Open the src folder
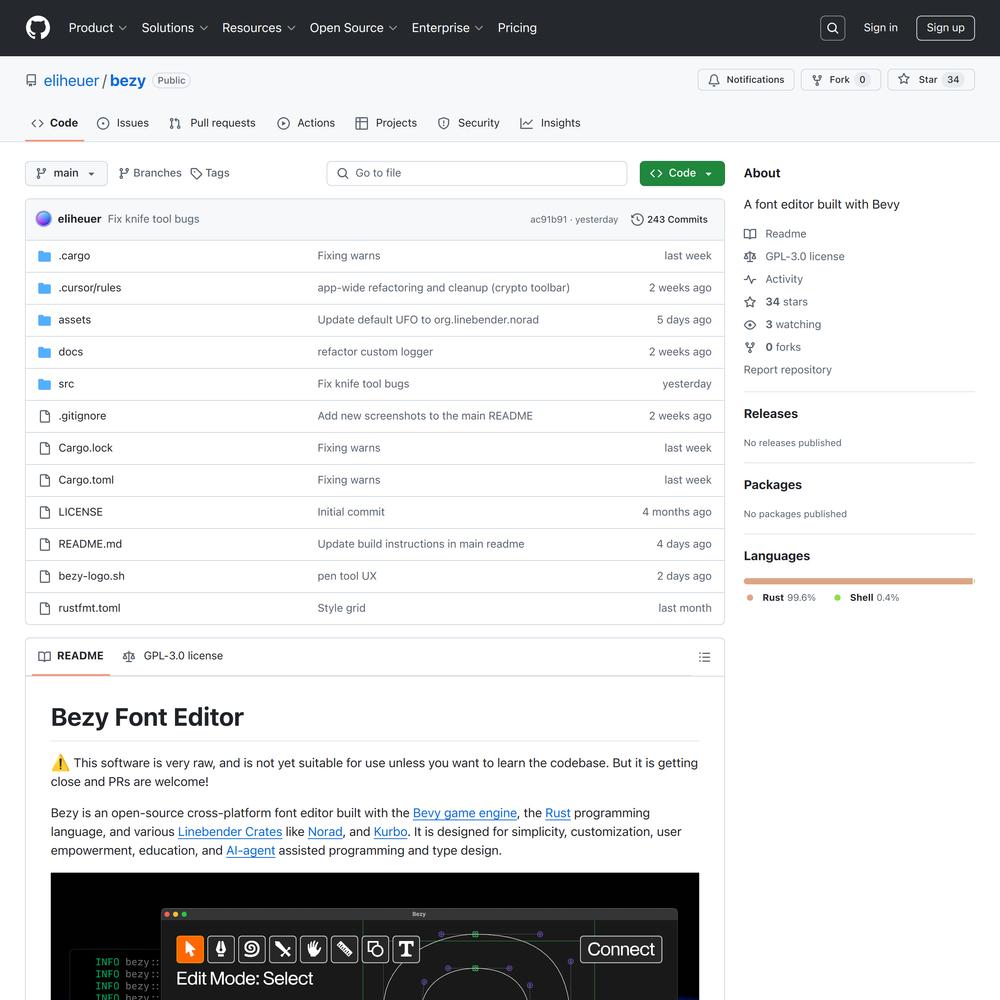Viewport: 1000px width, 1000px height. pos(66,384)
